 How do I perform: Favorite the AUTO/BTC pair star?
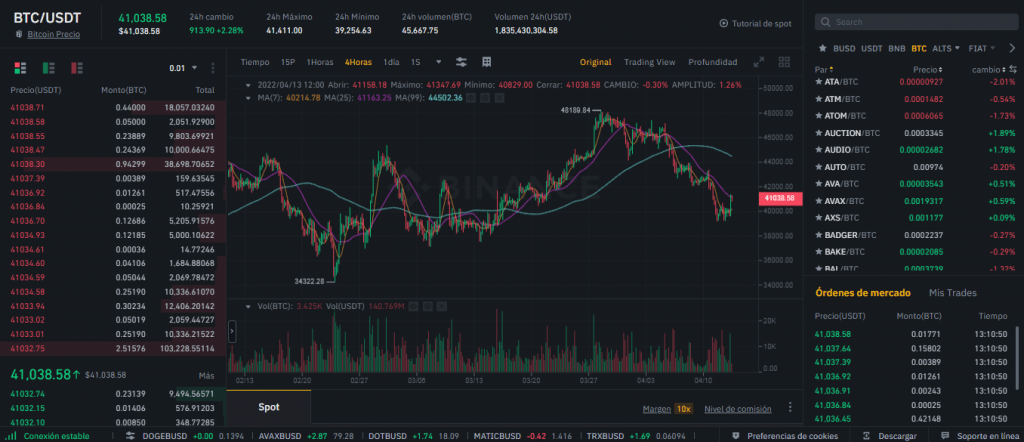point(819,167)
